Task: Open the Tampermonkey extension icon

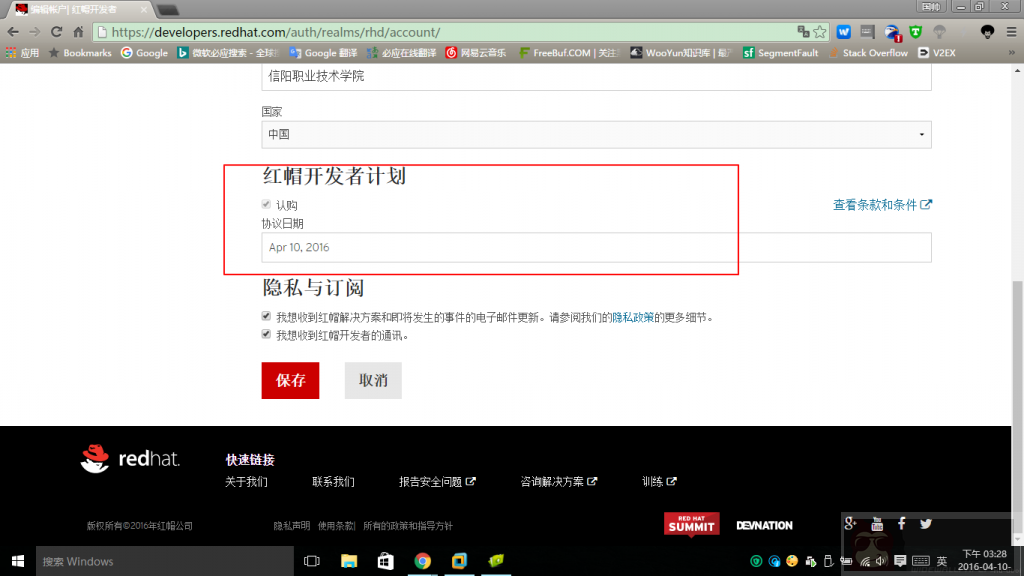Action: [x=915, y=32]
